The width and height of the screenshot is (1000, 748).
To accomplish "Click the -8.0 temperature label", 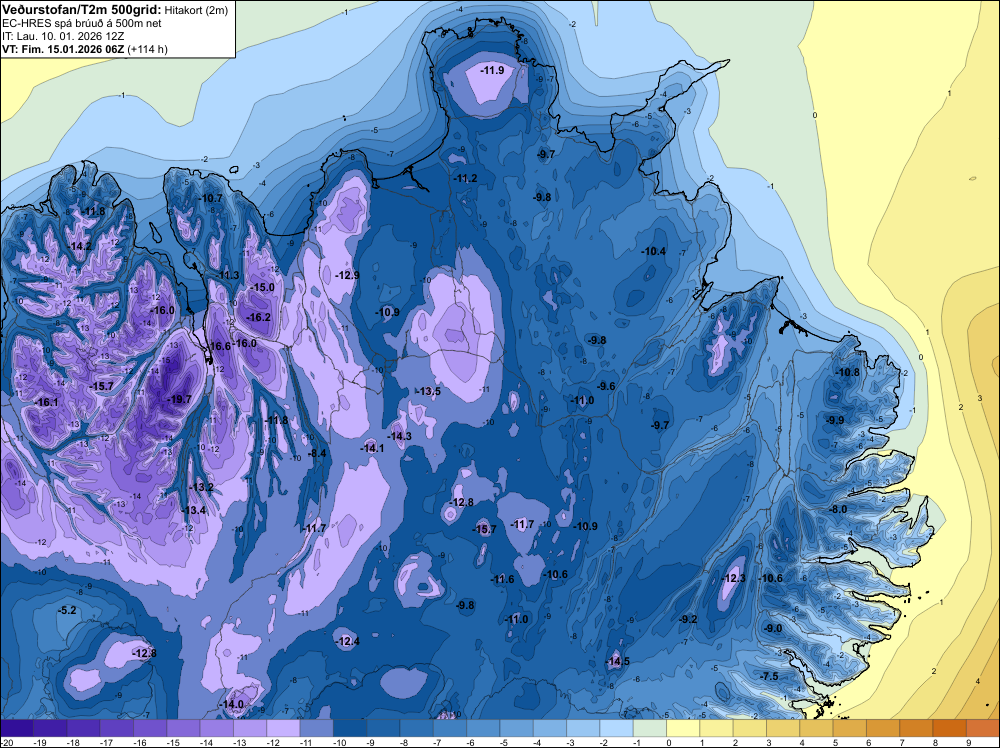I will [x=838, y=510].
